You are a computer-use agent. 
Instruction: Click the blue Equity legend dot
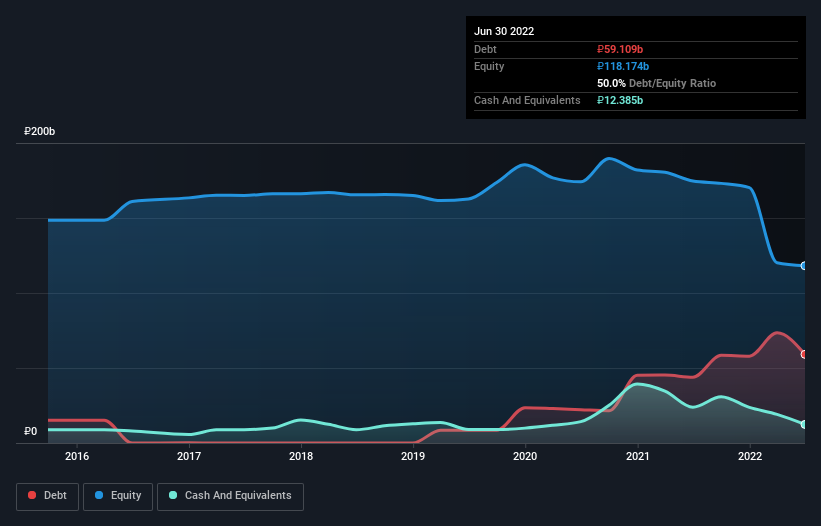tap(99, 495)
